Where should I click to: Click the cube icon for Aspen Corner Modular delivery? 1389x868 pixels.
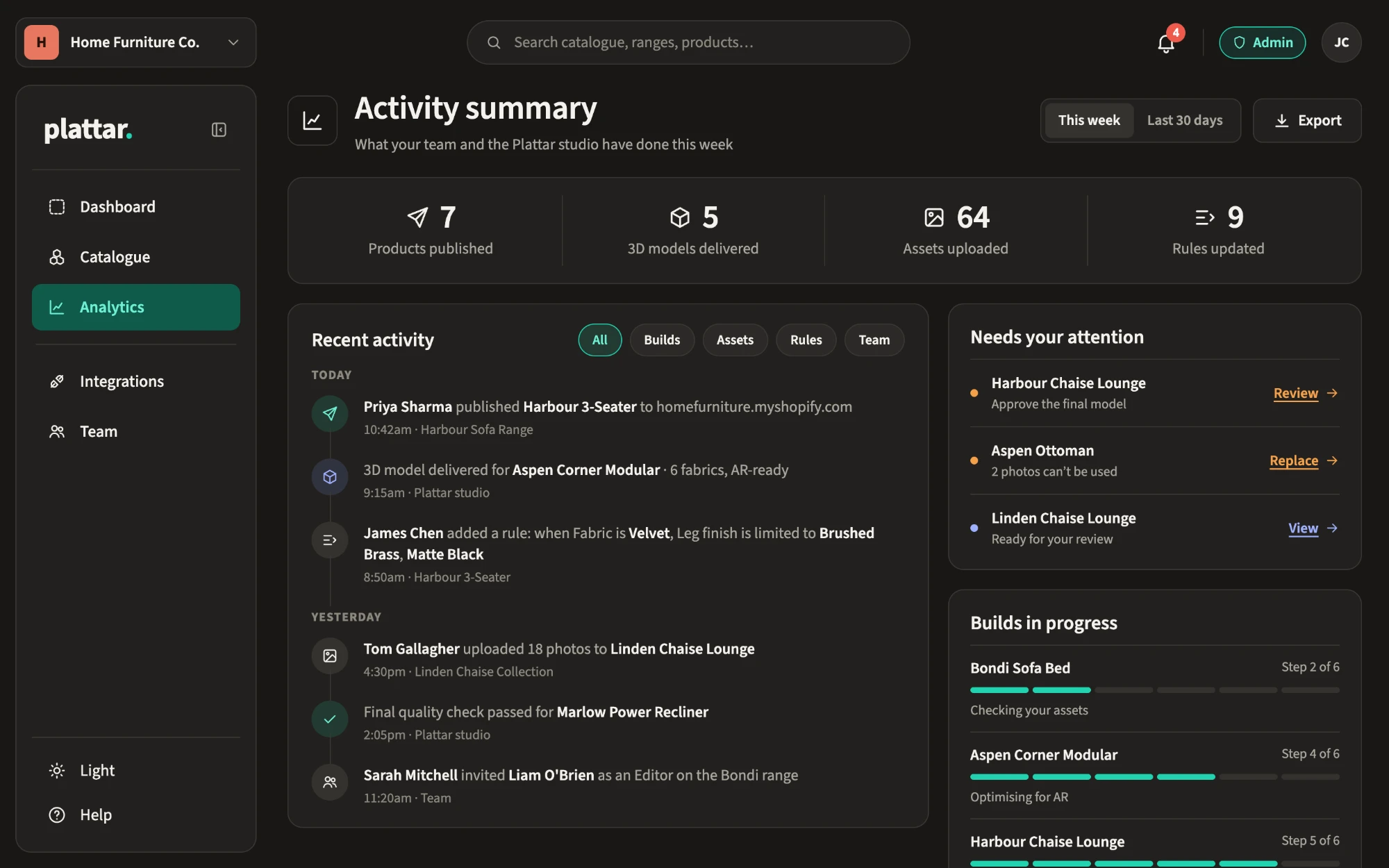(330, 477)
